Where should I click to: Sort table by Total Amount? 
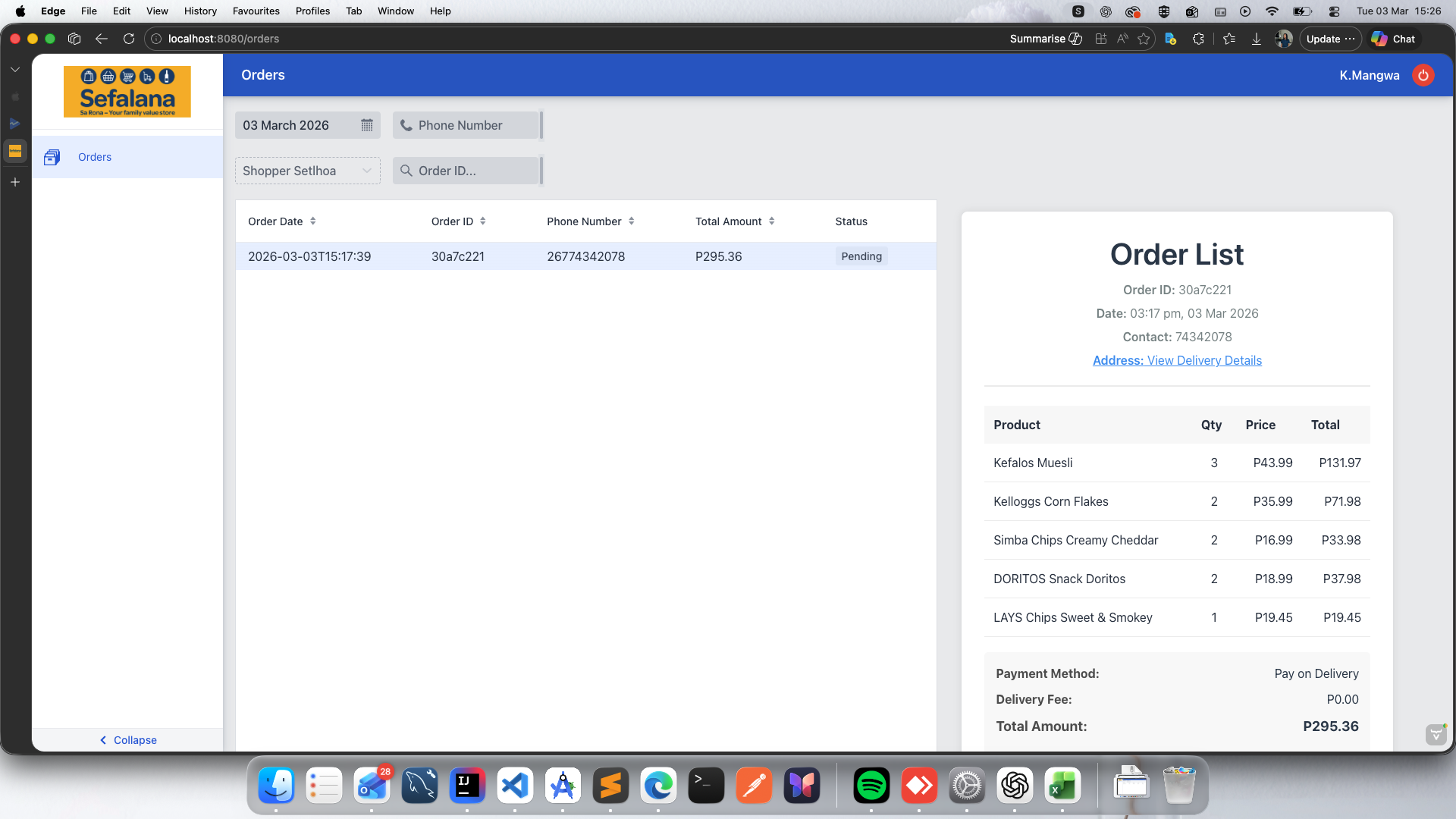click(771, 221)
